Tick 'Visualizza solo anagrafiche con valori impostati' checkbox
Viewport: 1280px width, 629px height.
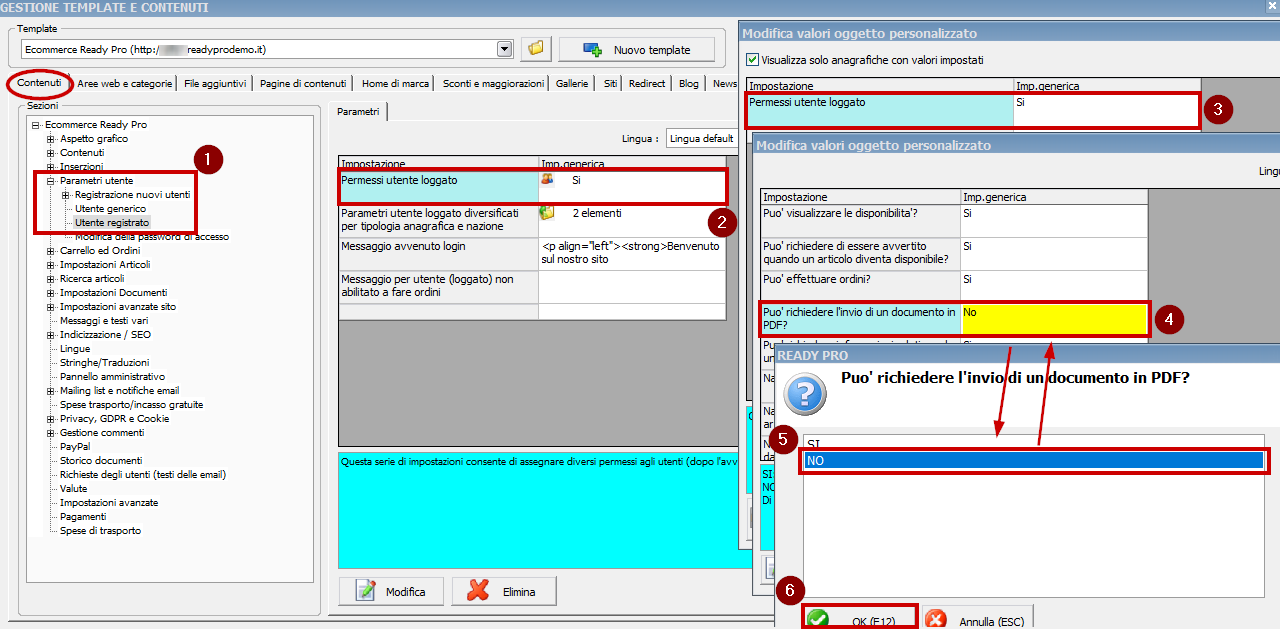click(x=753, y=60)
